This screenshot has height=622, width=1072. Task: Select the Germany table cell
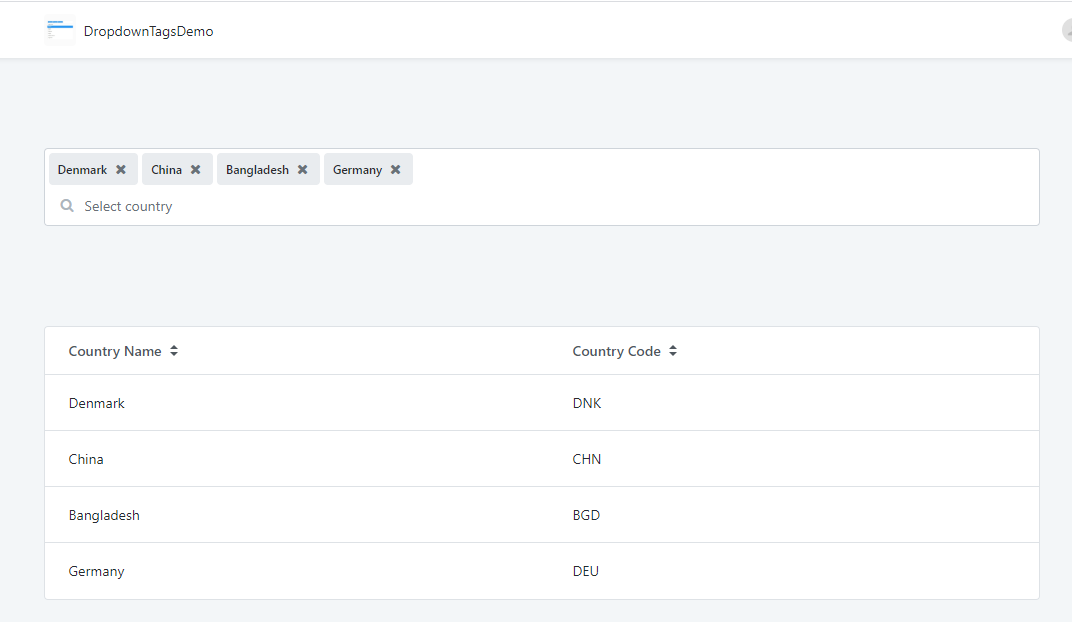tap(96, 571)
